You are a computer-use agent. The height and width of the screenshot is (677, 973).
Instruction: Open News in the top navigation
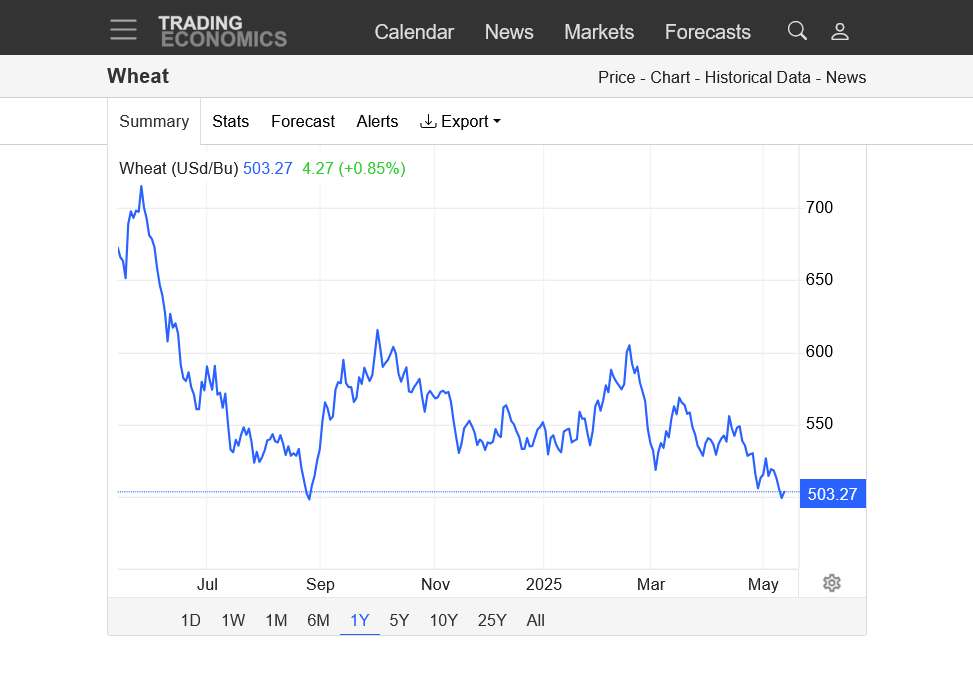pos(509,32)
